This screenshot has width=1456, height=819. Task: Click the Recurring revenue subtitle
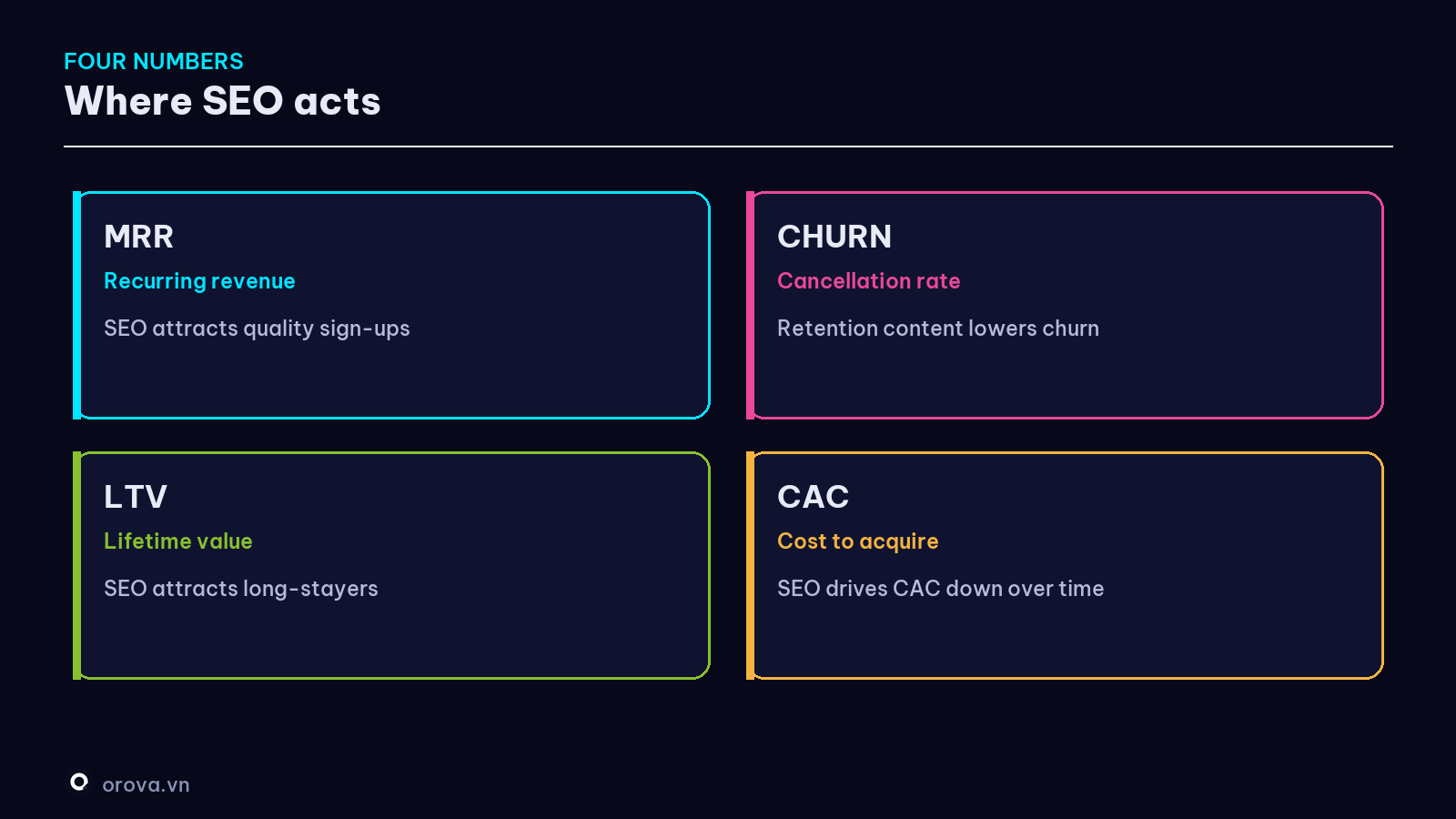pyautogui.click(x=199, y=281)
